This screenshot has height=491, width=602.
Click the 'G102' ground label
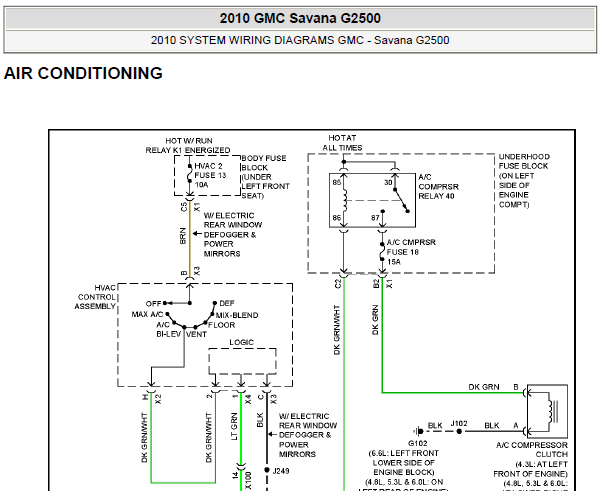coord(418,443)
